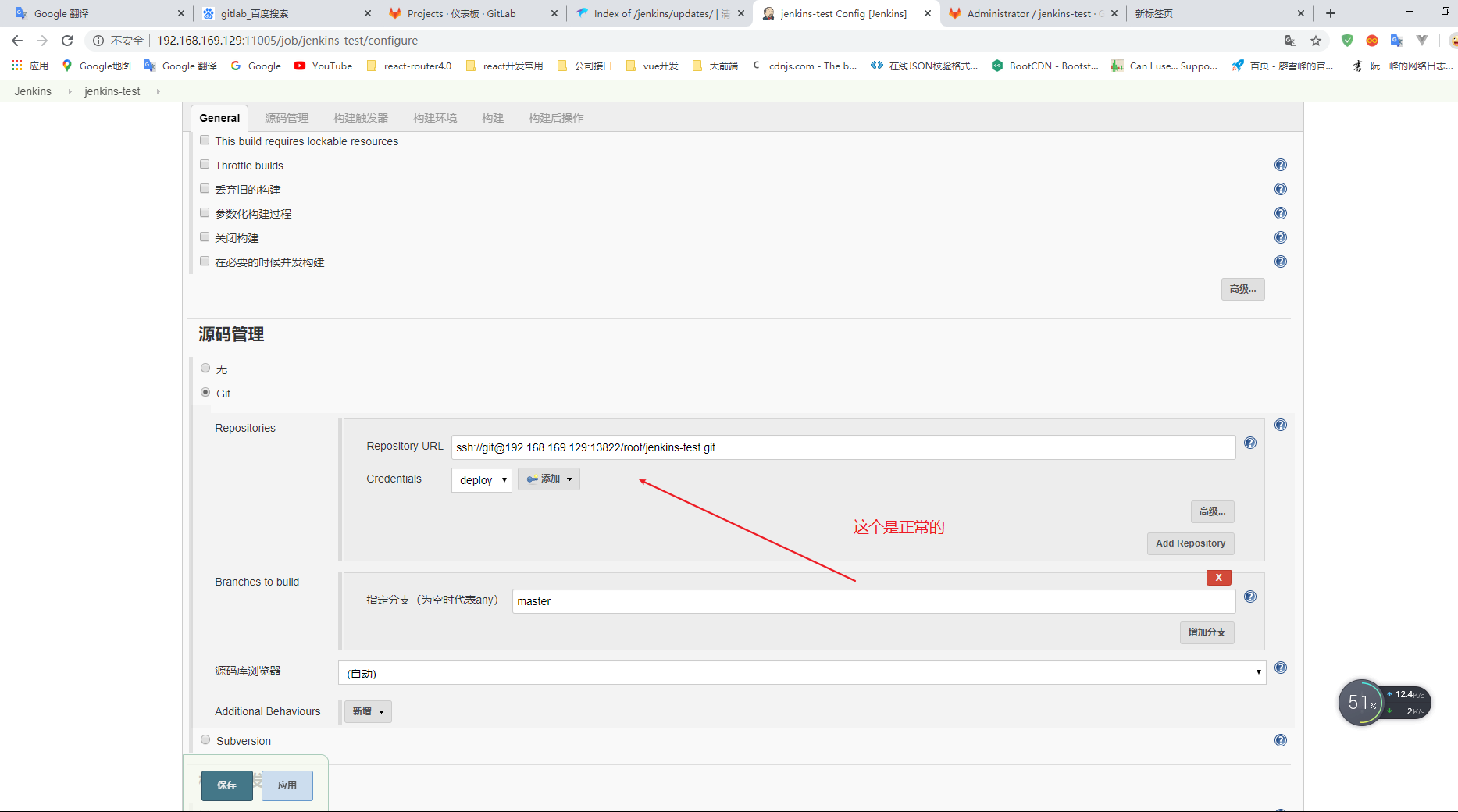This screenshot has height=812, width=1458.
Task: Click the browser address bar URL
Action: click(x=287, y=41)
